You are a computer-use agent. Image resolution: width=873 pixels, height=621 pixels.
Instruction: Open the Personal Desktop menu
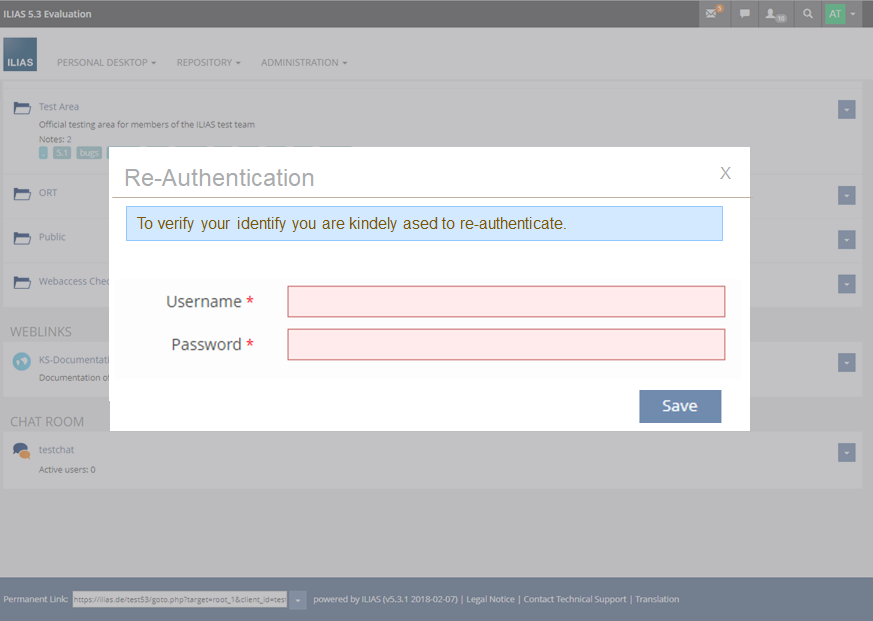point(106,63)
